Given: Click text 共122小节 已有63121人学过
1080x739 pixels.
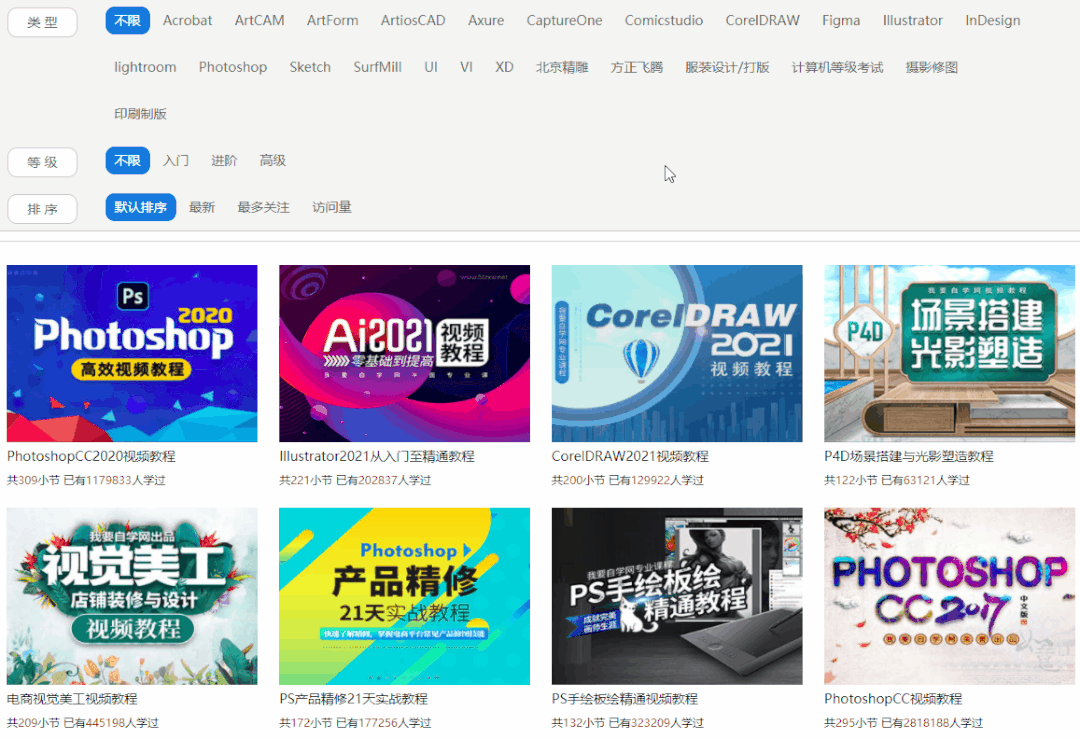Looking at the screenshot, I should click(x=897, y=480).
